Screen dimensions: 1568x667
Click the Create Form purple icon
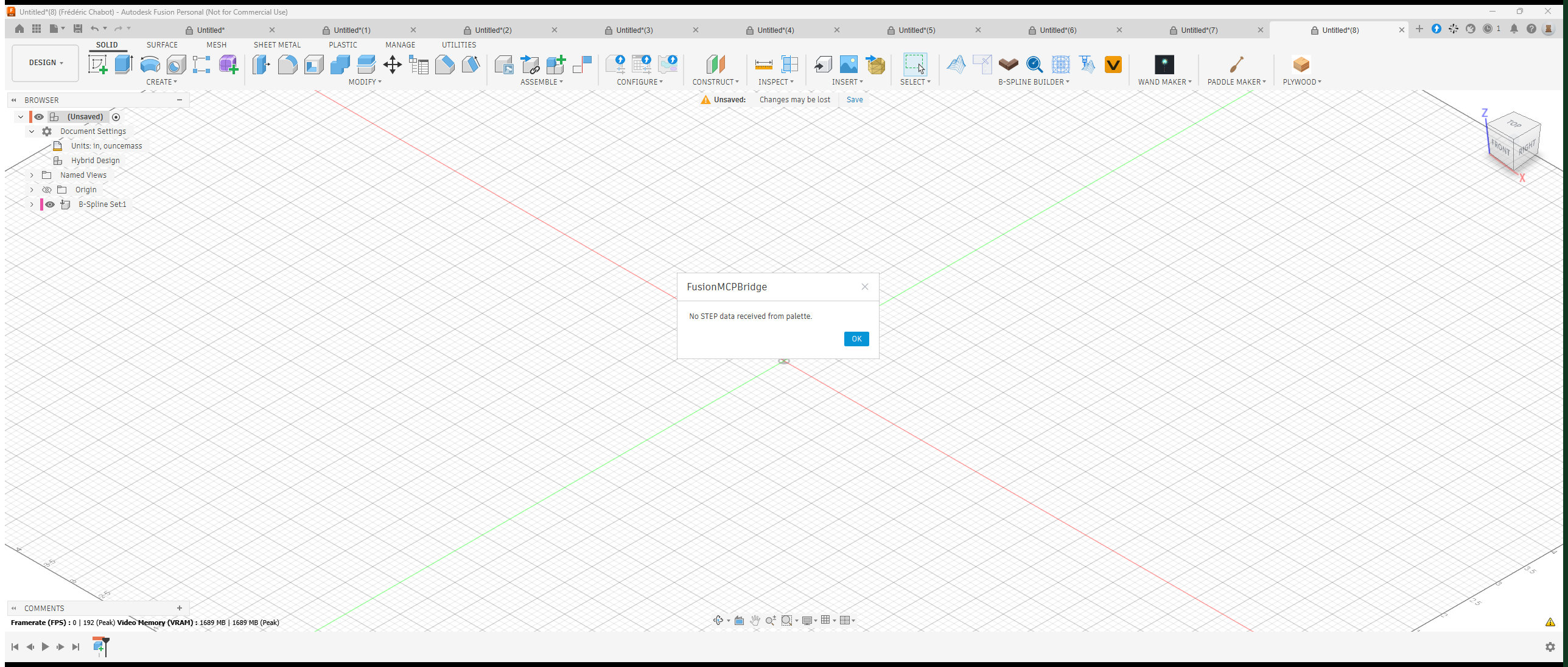point(228,65)
